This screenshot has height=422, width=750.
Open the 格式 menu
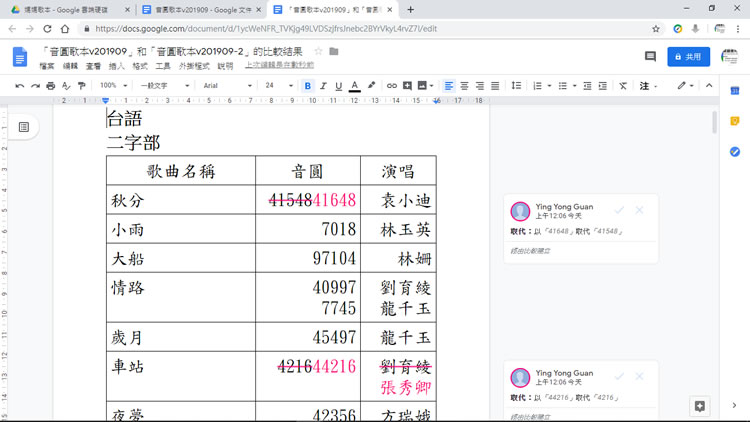pyautogui.click(x=140, y=66)
